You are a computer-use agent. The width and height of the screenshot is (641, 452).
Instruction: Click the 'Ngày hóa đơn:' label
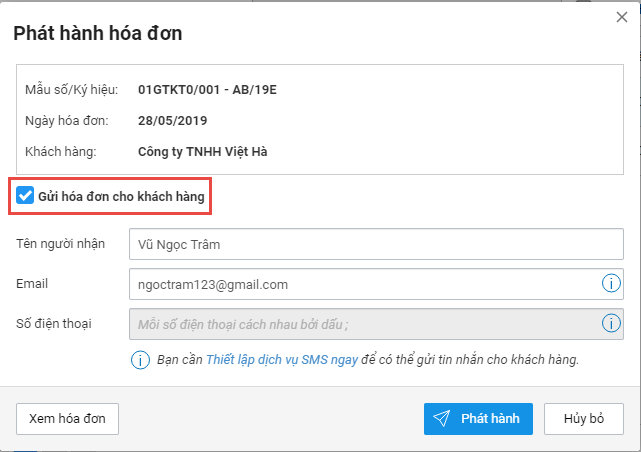67,121
